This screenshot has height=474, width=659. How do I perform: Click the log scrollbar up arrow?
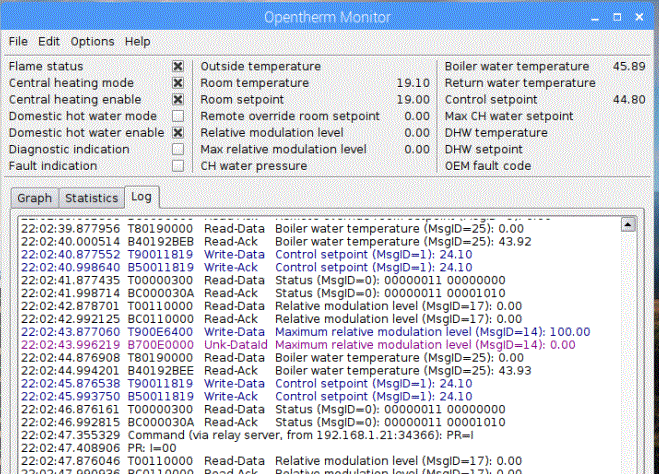click(x=628, y=225)
